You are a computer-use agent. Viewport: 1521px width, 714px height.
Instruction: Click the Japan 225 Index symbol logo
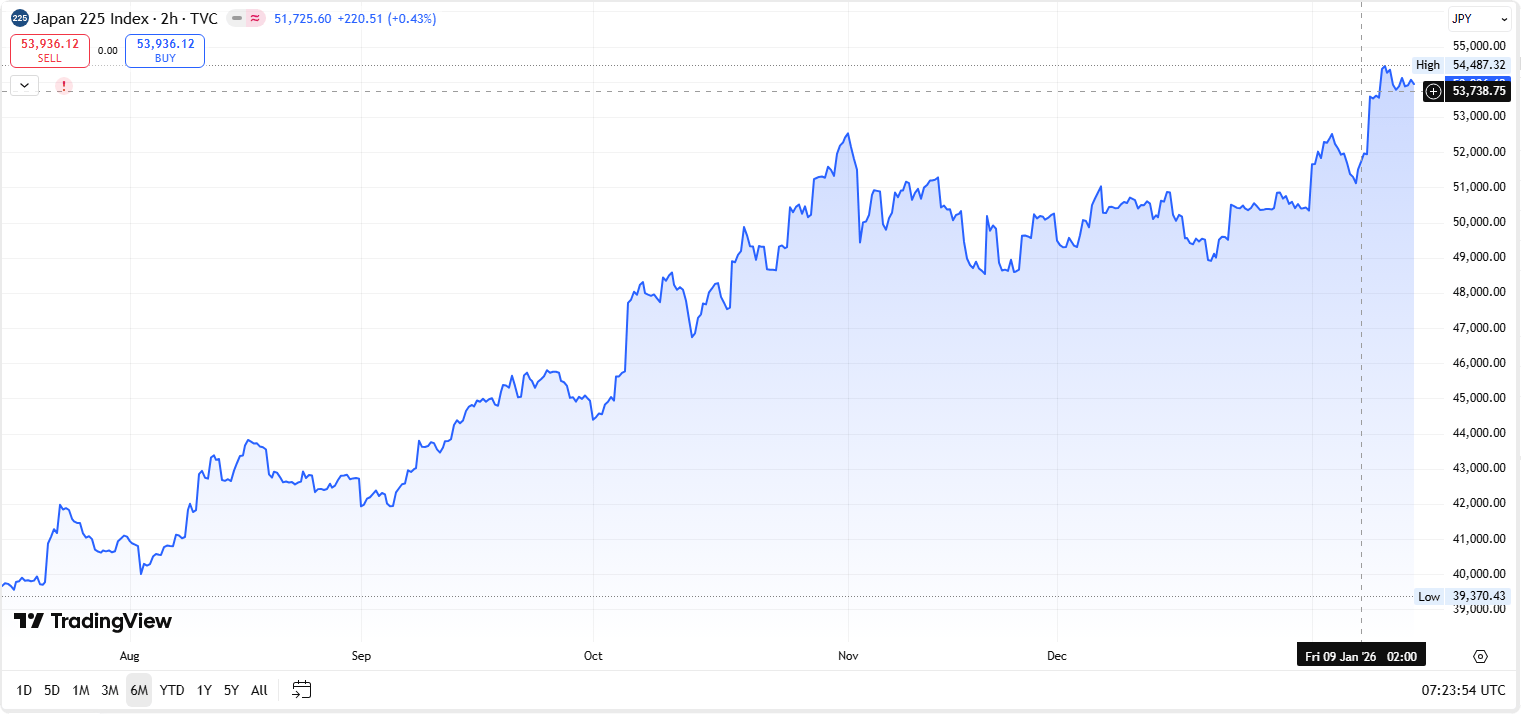(20, 18)
